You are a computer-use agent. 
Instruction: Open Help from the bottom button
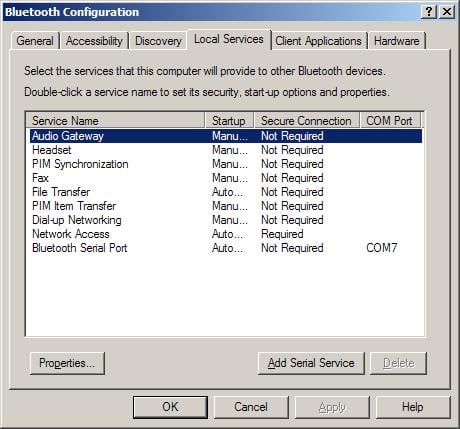(413, 407)
